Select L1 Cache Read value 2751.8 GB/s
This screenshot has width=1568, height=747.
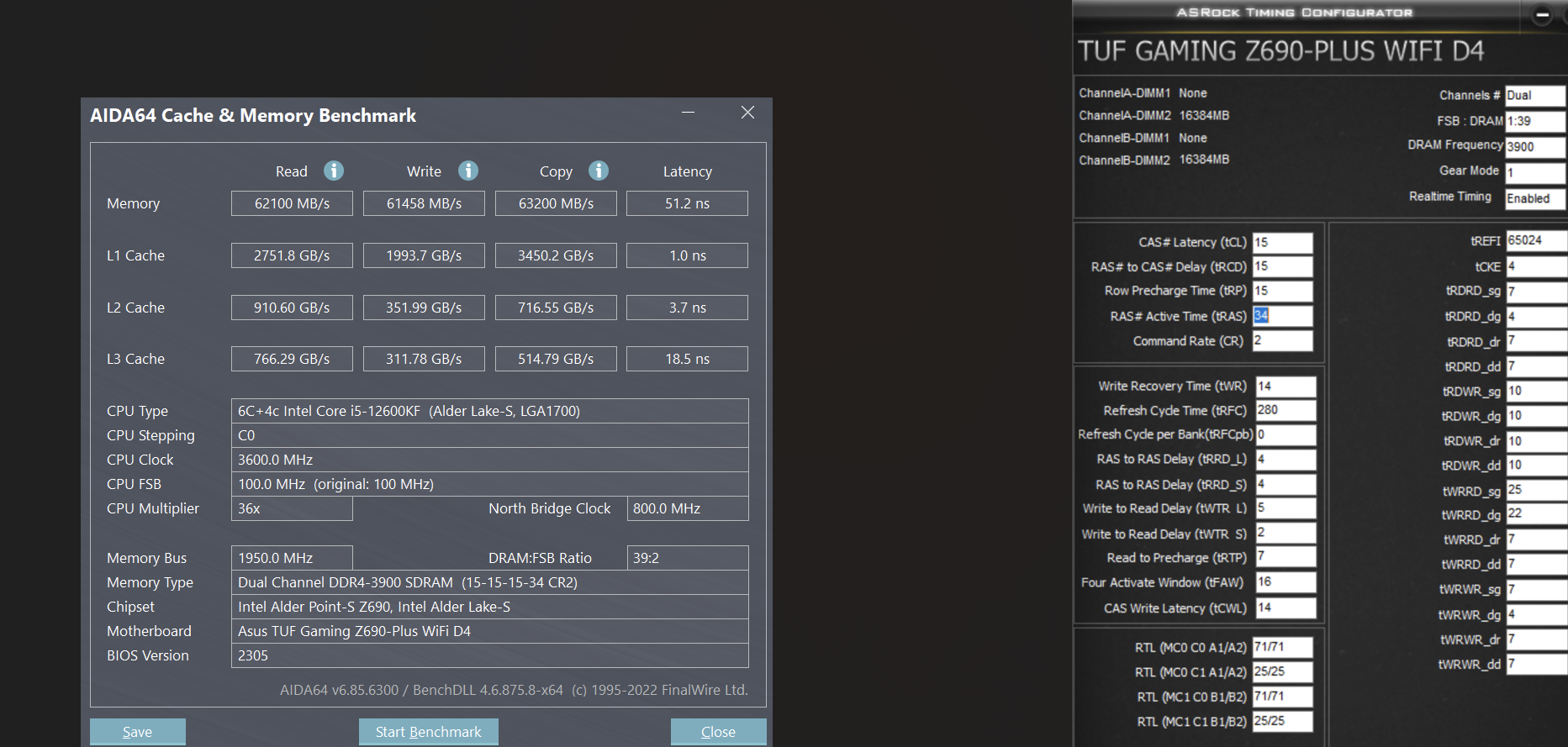click(x=292, y=255)
